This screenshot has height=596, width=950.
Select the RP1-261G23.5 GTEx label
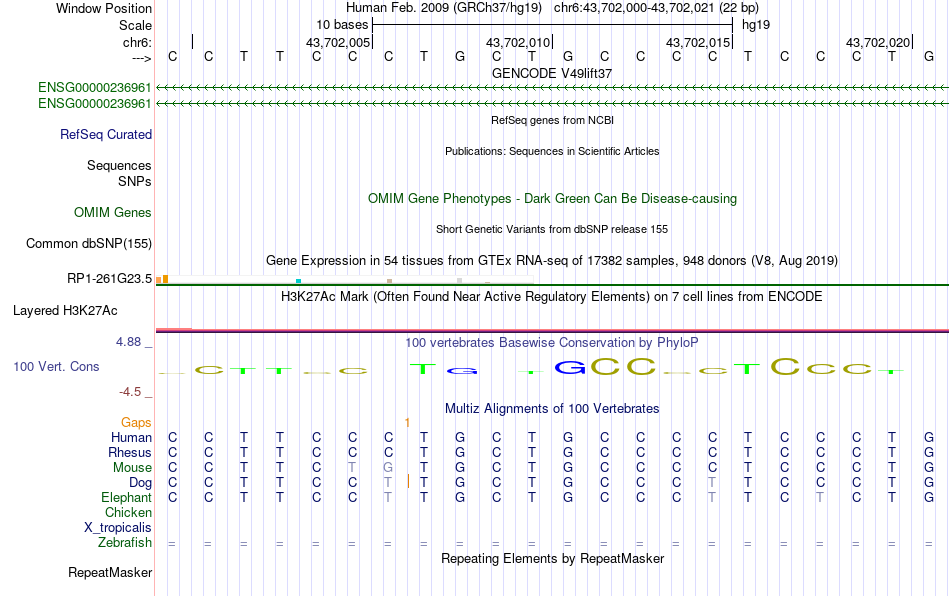[109, 279]
